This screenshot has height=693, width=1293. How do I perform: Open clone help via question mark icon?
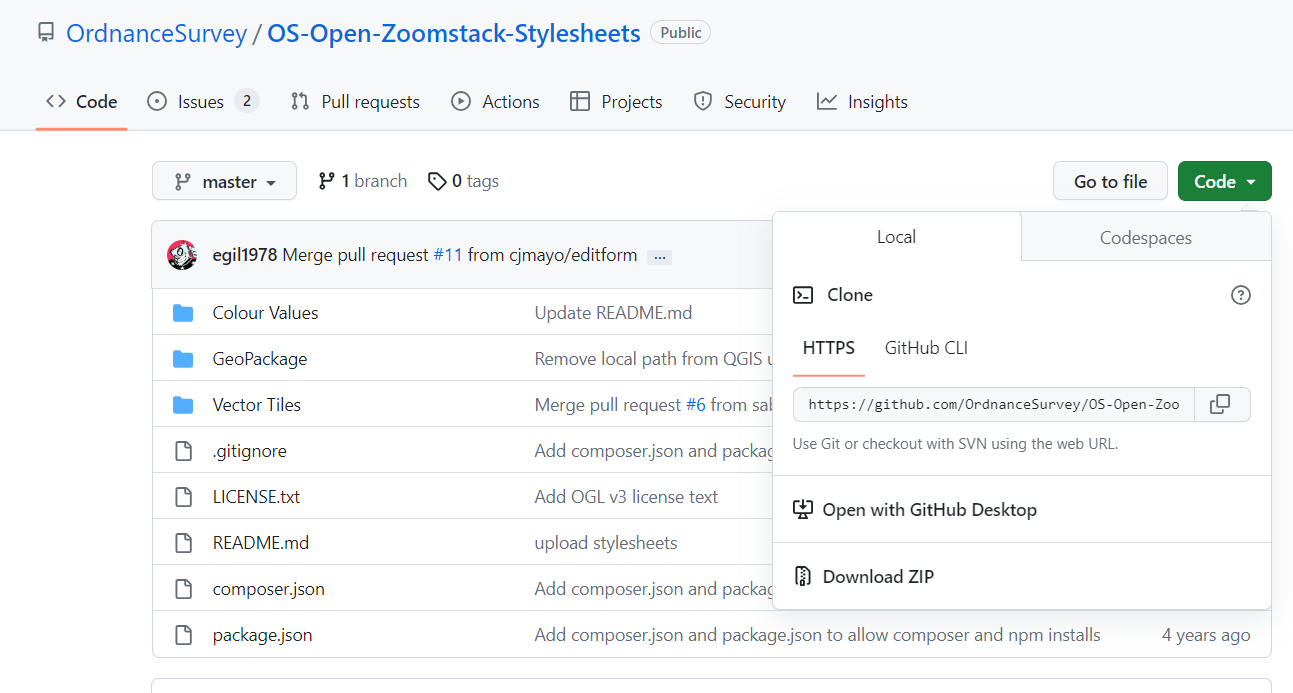pos(1241,295)
